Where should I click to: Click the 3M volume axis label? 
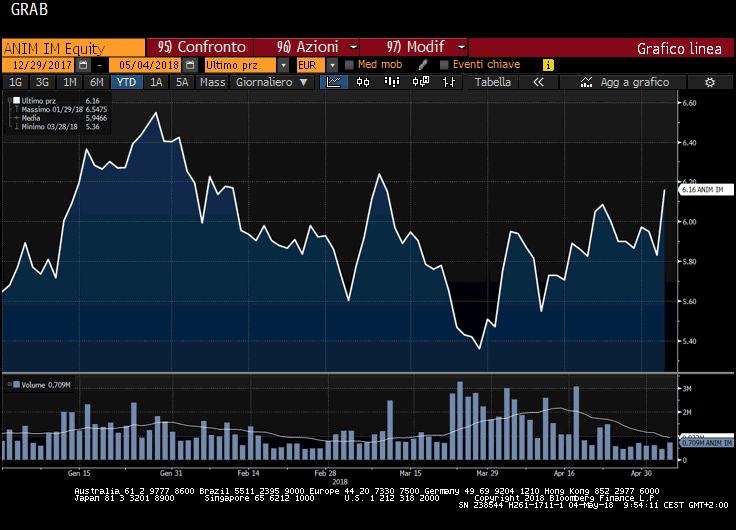(x=687, y=389)
